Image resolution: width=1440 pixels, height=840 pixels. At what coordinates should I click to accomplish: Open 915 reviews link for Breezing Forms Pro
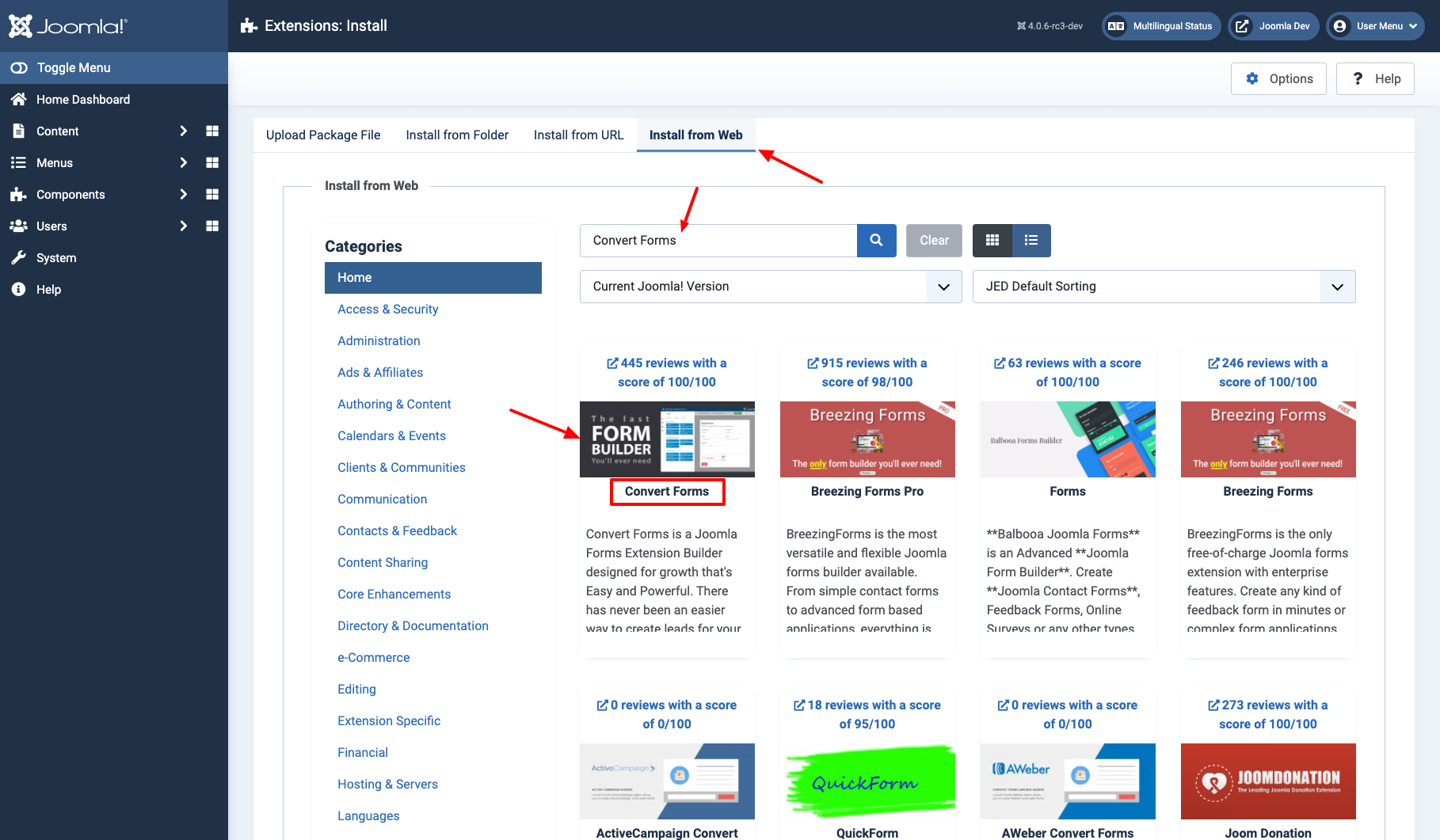pyautogui.click(x=867, y=373)
